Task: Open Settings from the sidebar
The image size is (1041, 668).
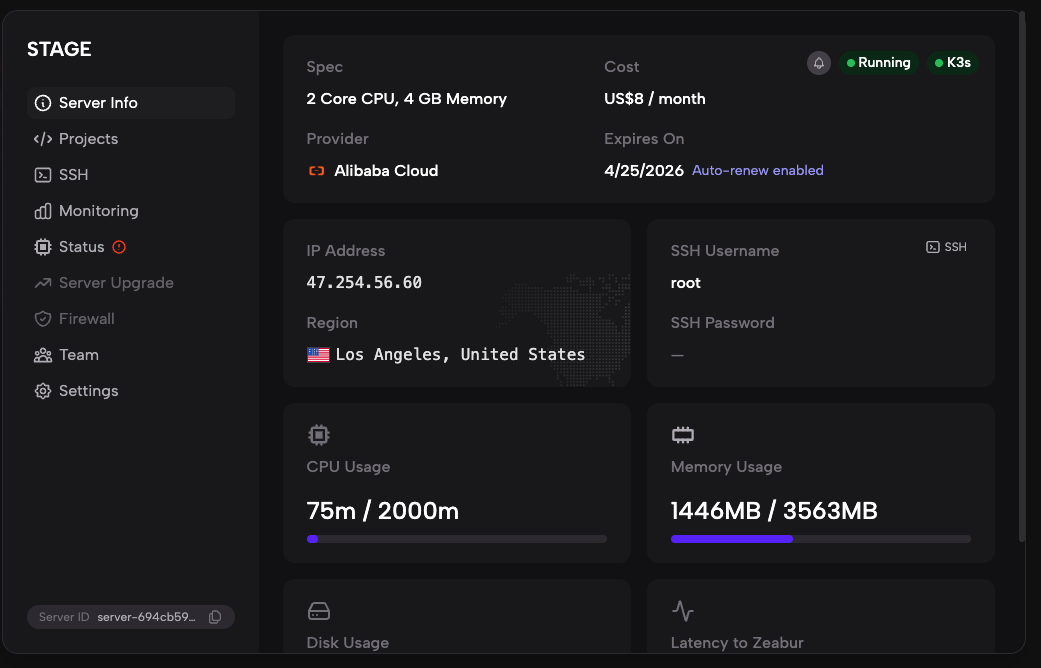Action: pos(88,391)
